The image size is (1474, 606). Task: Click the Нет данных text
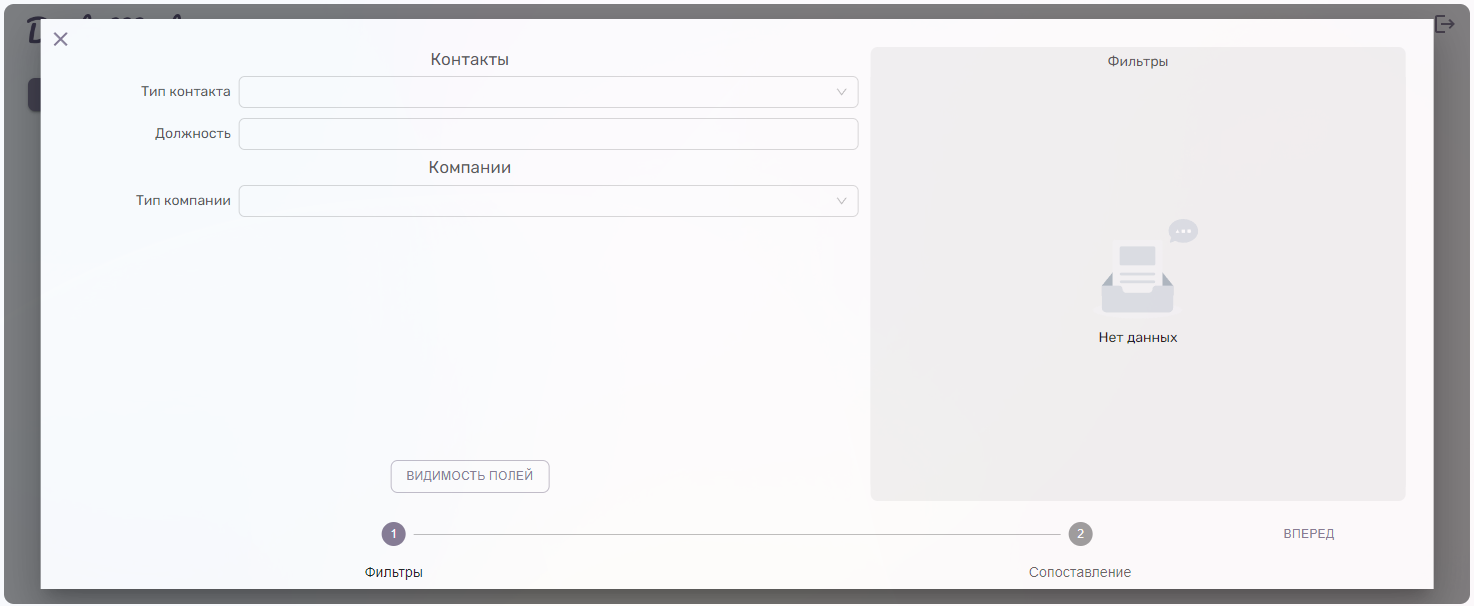1138,338
